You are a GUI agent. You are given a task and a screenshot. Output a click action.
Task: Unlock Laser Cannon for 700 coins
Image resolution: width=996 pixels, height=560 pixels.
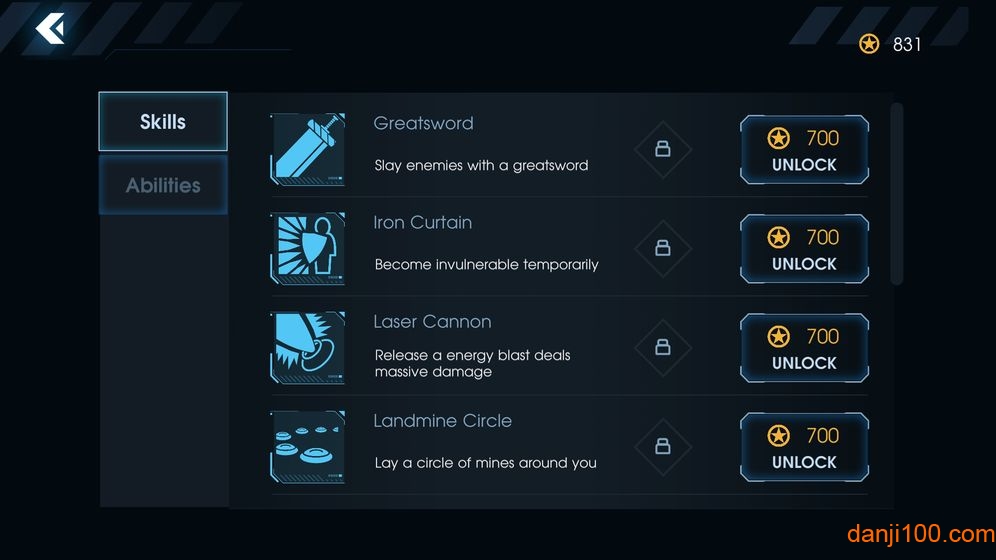tap(804, 348)
